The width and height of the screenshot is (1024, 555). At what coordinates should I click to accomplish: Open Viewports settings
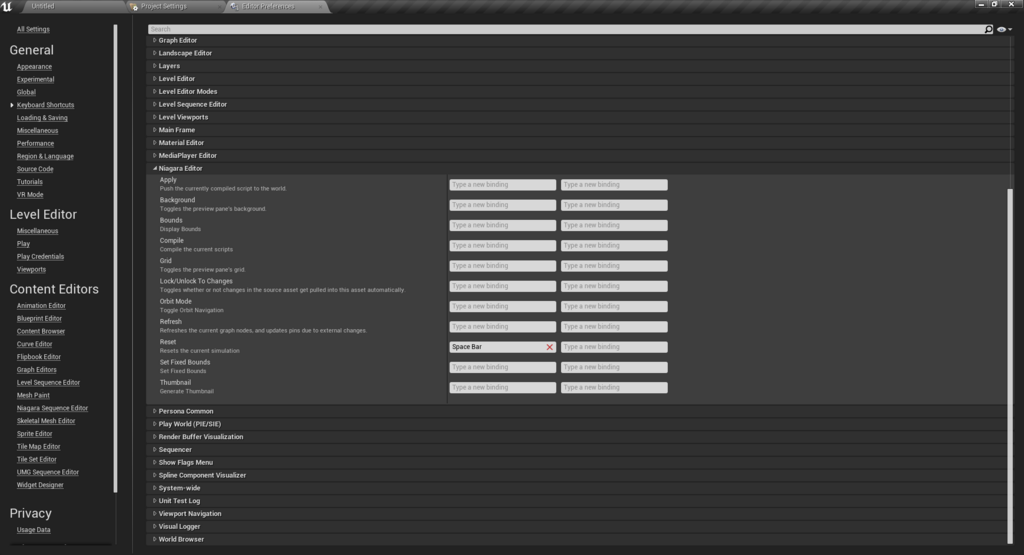click(31, 270)
